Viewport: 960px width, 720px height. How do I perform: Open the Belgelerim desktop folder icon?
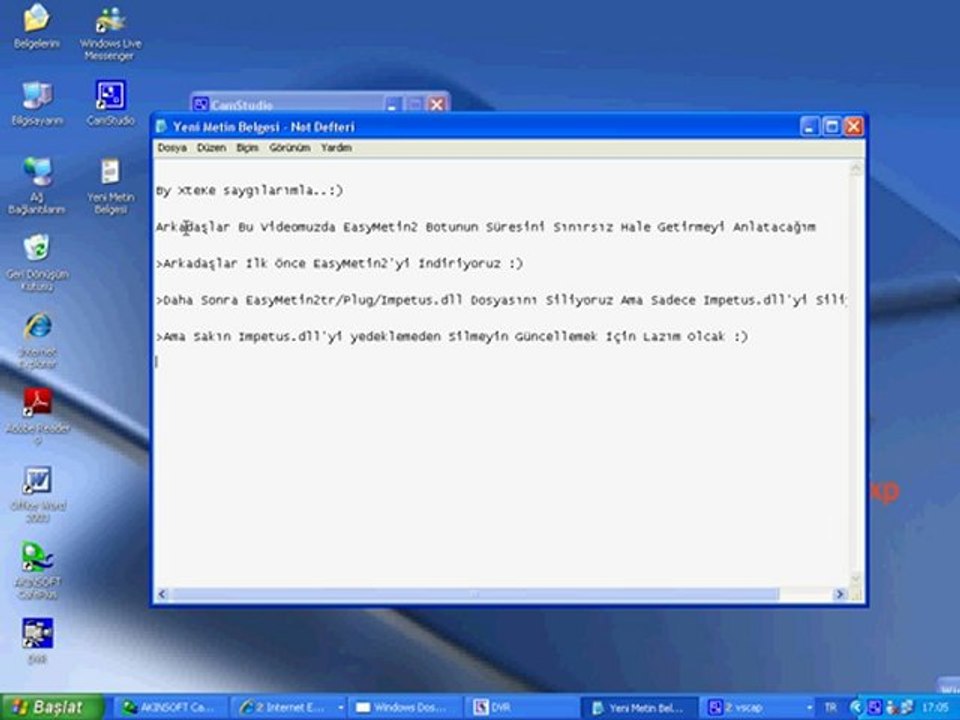point(37,26)
